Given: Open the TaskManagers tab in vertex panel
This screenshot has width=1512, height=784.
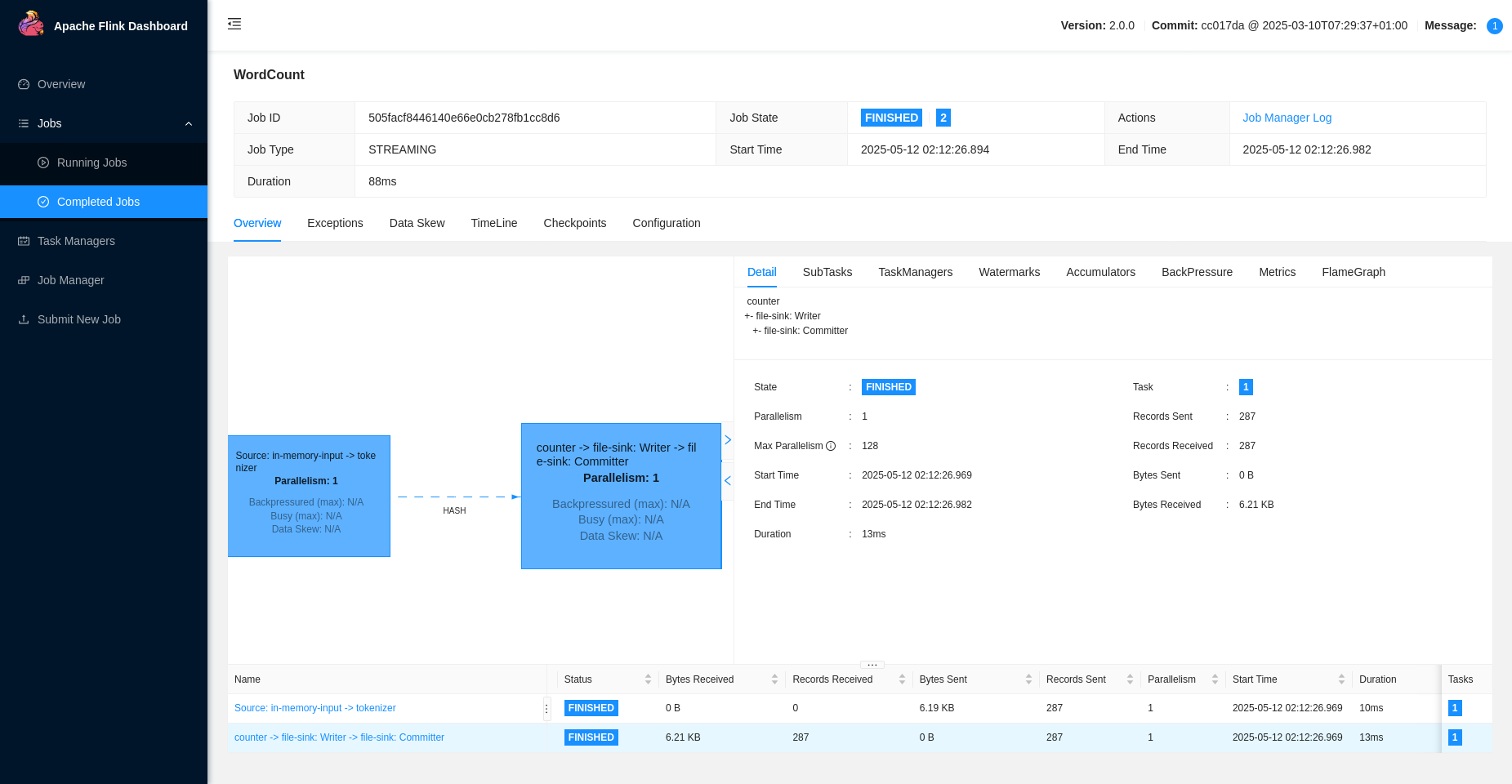Looking at the screenshot, I should [915, 272].
